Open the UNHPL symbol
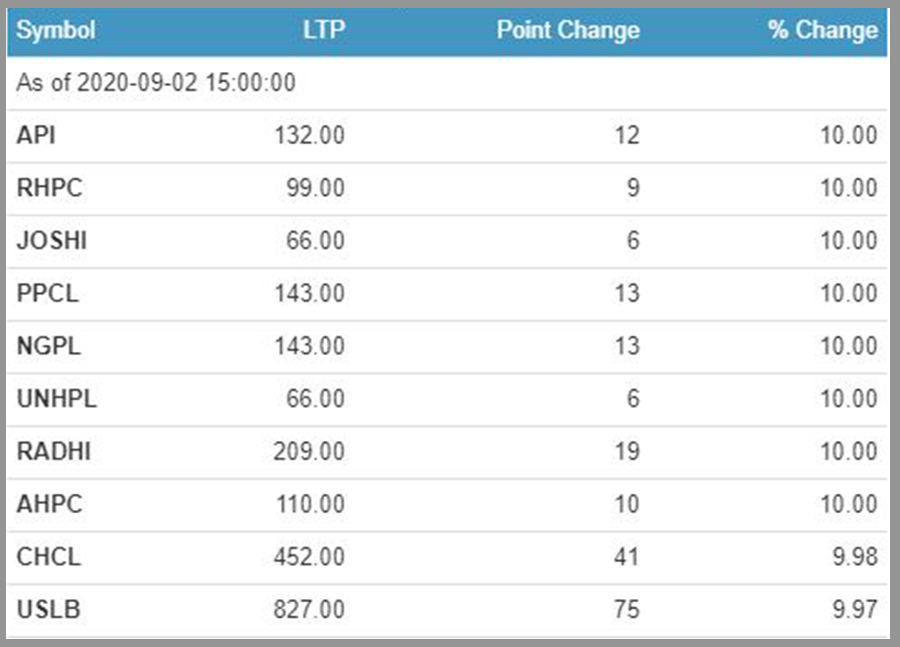This screenshot has width=900, height=647. pos(56,399)
